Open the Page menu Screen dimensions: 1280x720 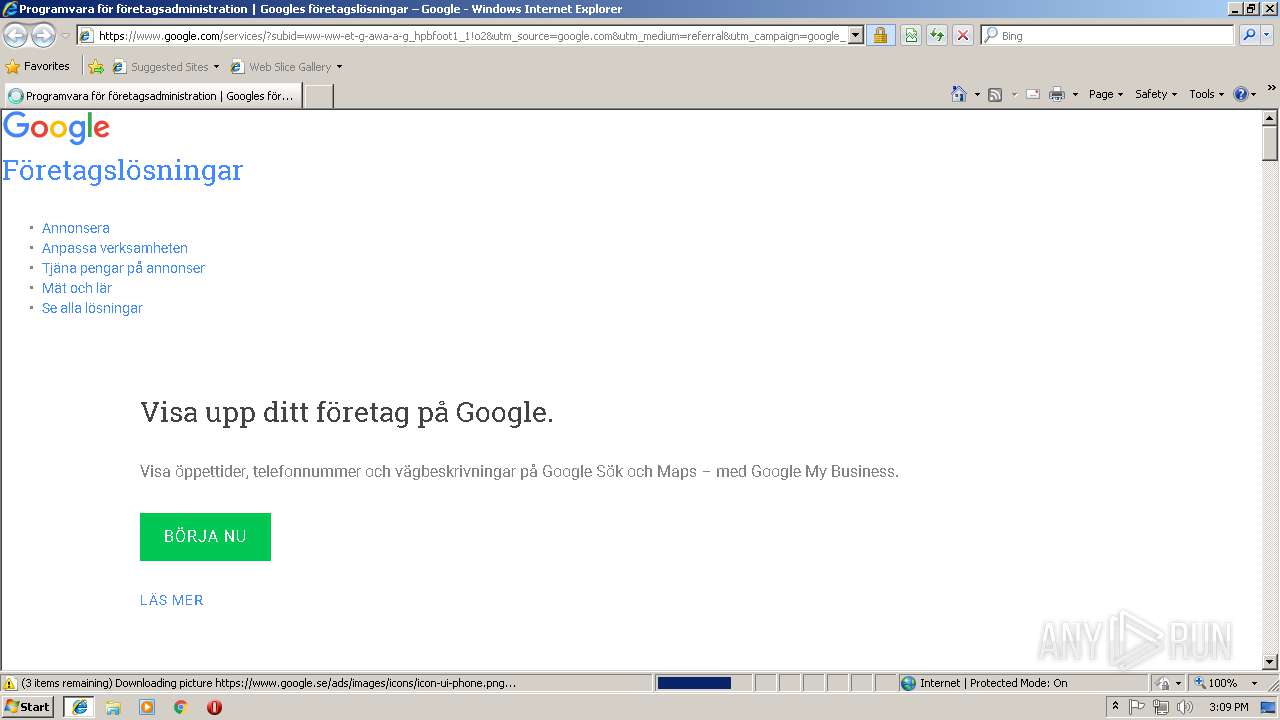[x=1106, y=94]
